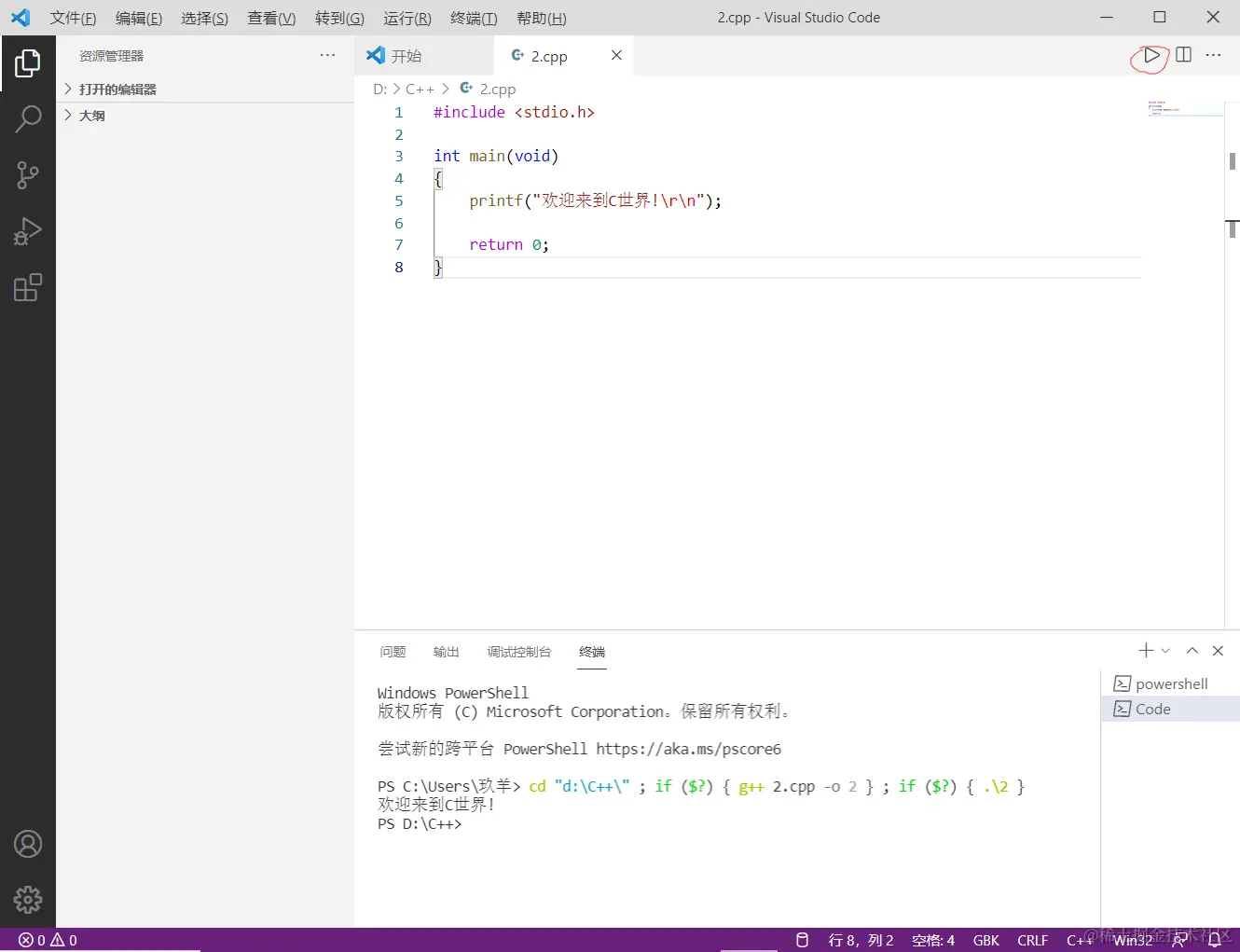
Task: Open the 查看(V) menu
Action: click(271, 18)
